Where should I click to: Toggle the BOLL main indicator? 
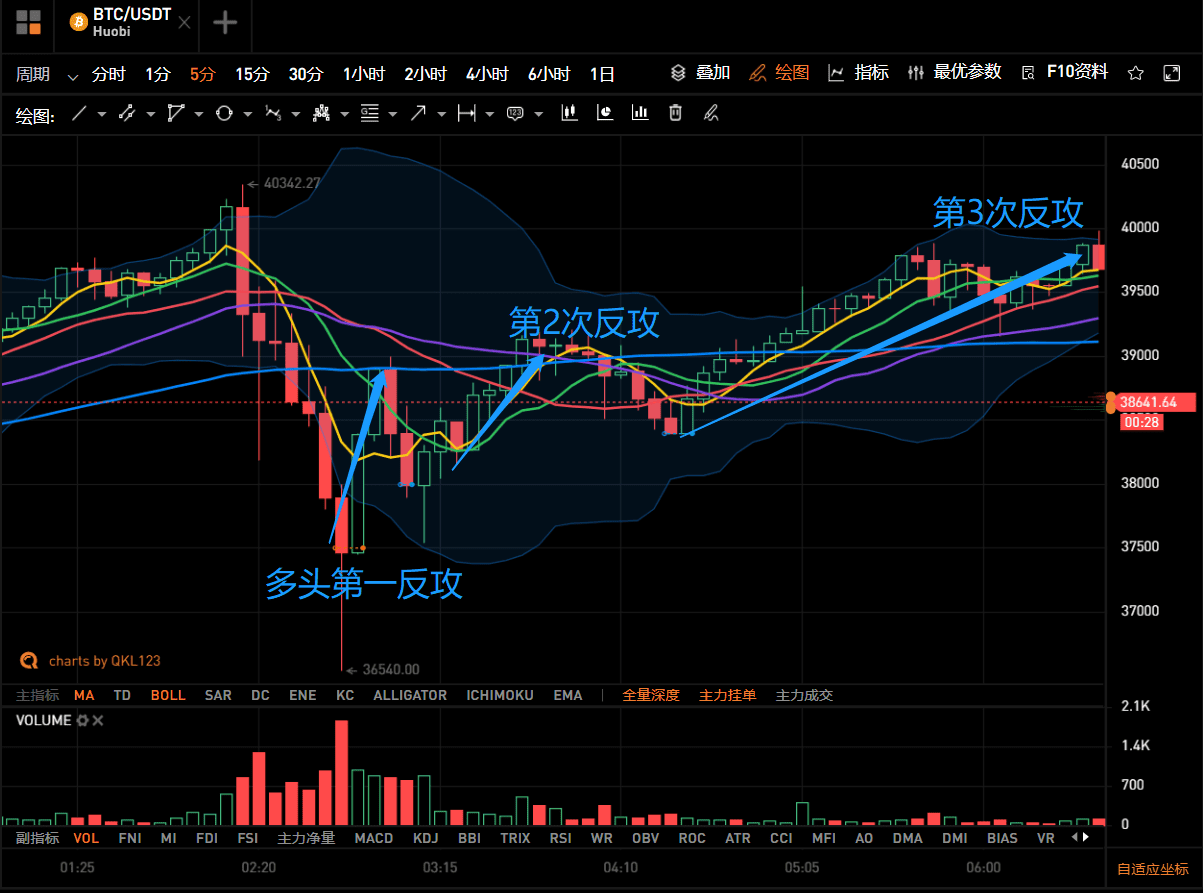pos(168,695)
